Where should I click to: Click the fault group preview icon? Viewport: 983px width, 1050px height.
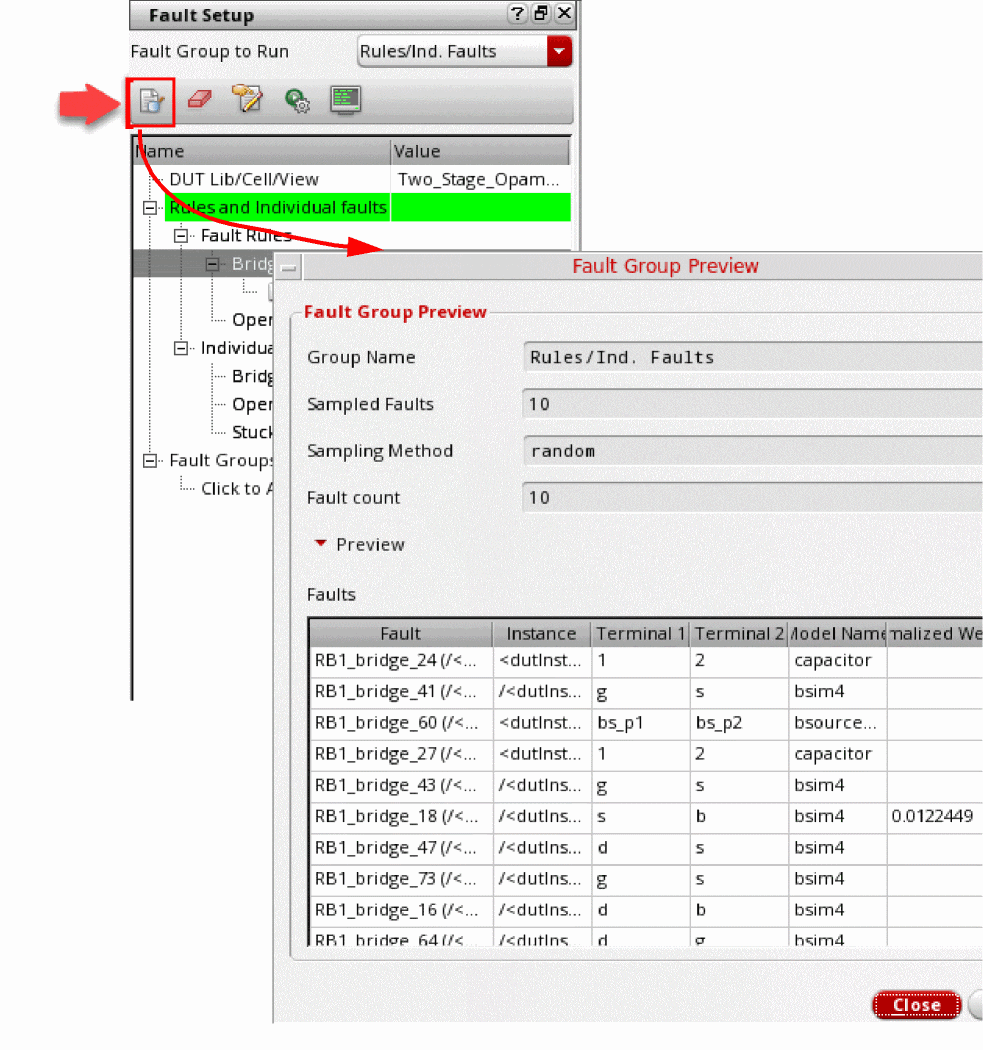(x=151, y=101)
